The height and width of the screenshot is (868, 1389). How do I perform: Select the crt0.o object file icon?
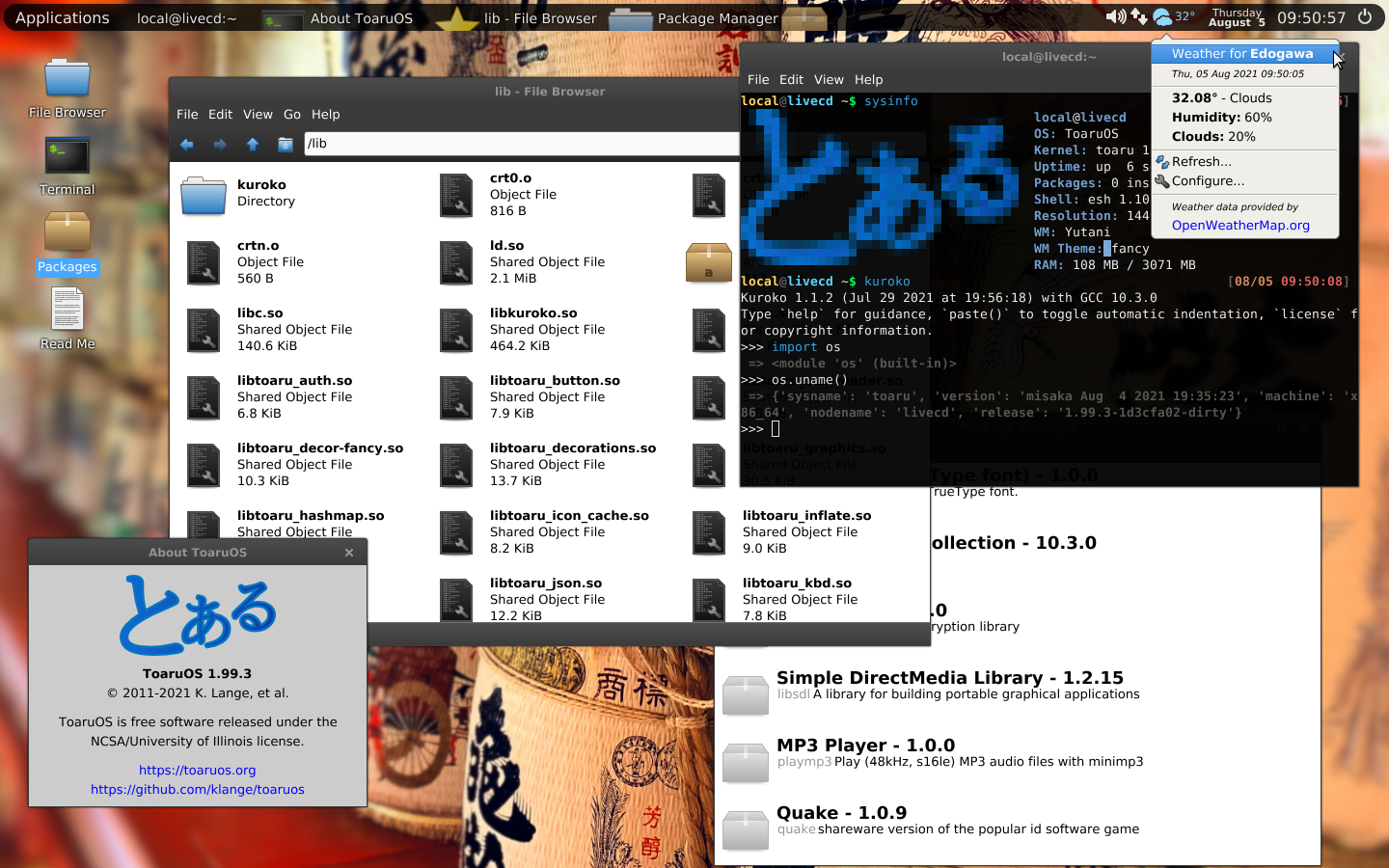(456, 195)
